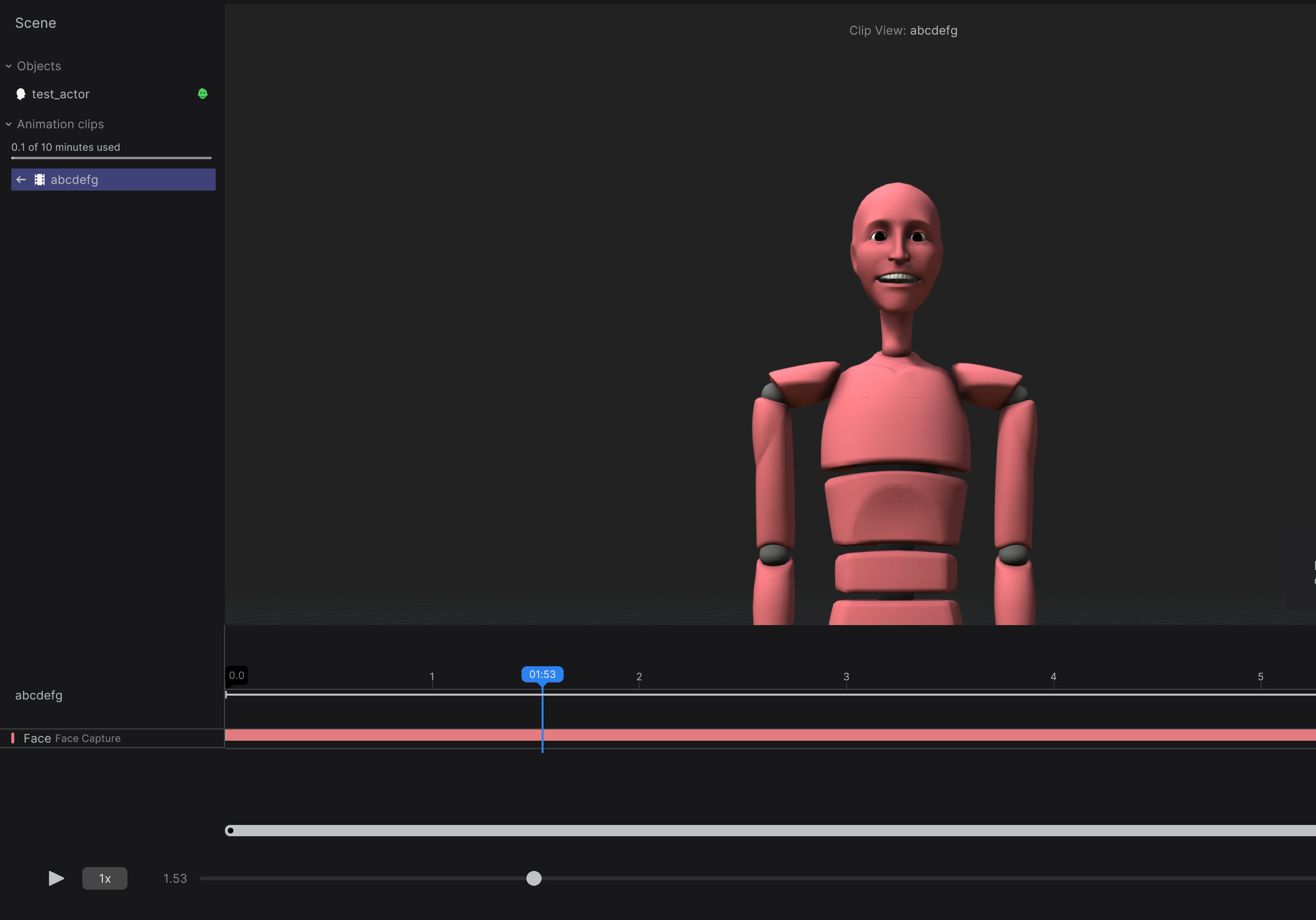Screen dimensions: 1316x920
Task: Click the test_actor head icon
Action: [21, 94]
